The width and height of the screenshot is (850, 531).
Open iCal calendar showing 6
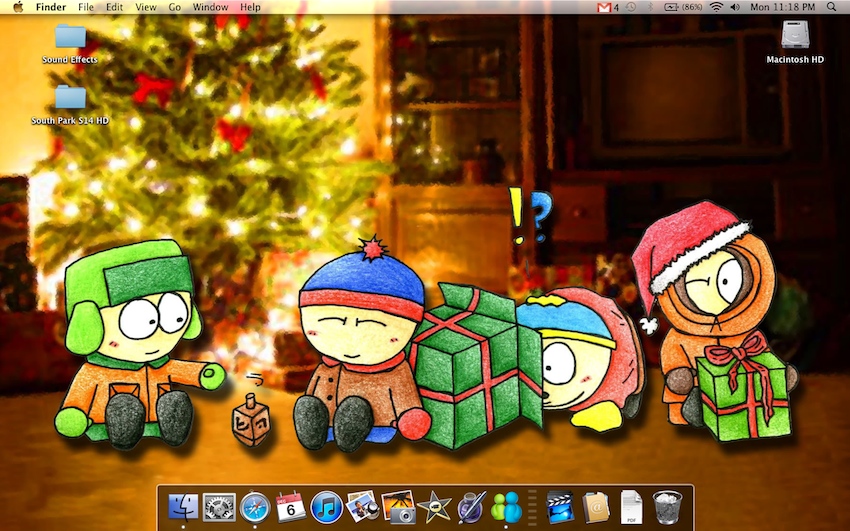(x=291, y=507)
